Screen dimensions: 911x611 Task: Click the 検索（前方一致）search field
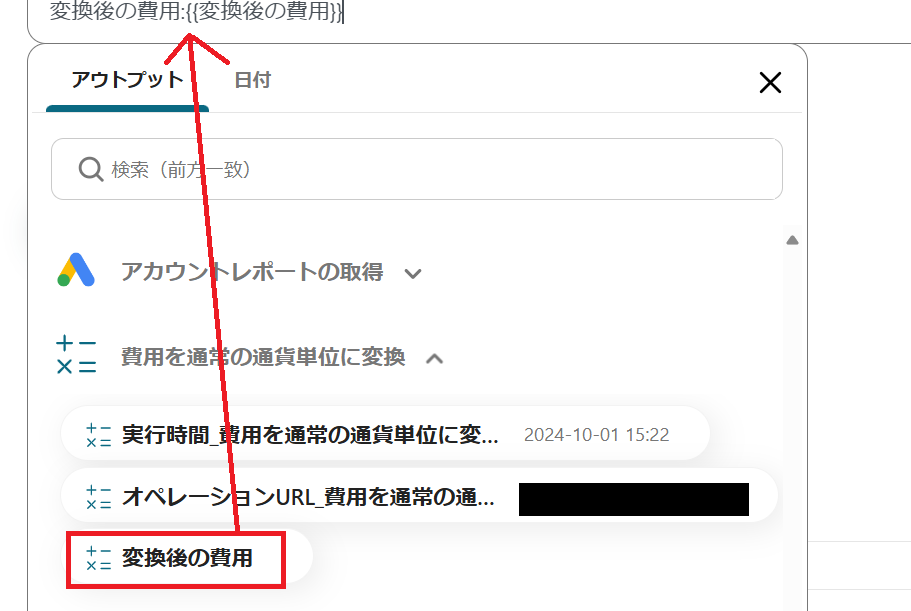pyautogui.click(x=417, y=169)
